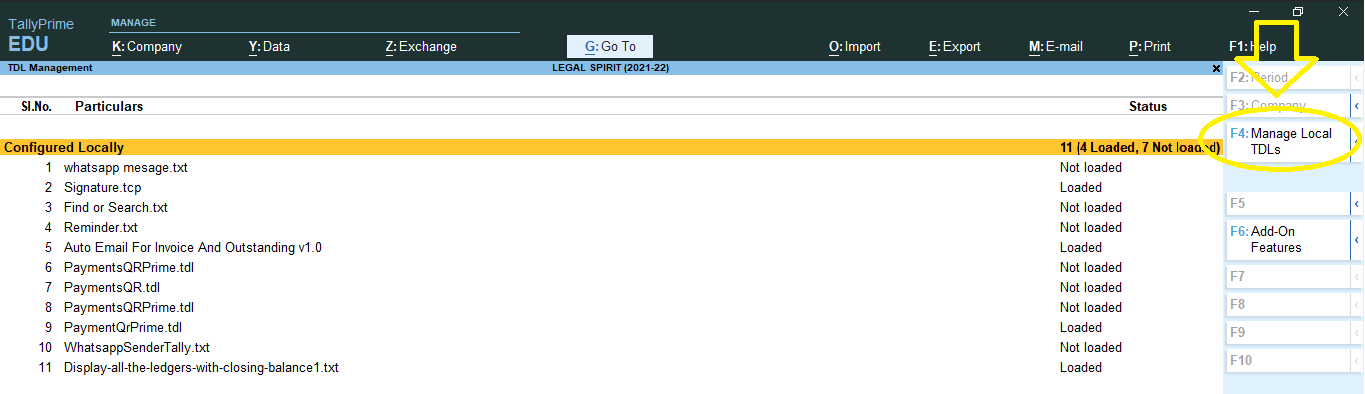
Task: Select PaymentQrPrime.tdl entry
Action: [x=123, y=327]
